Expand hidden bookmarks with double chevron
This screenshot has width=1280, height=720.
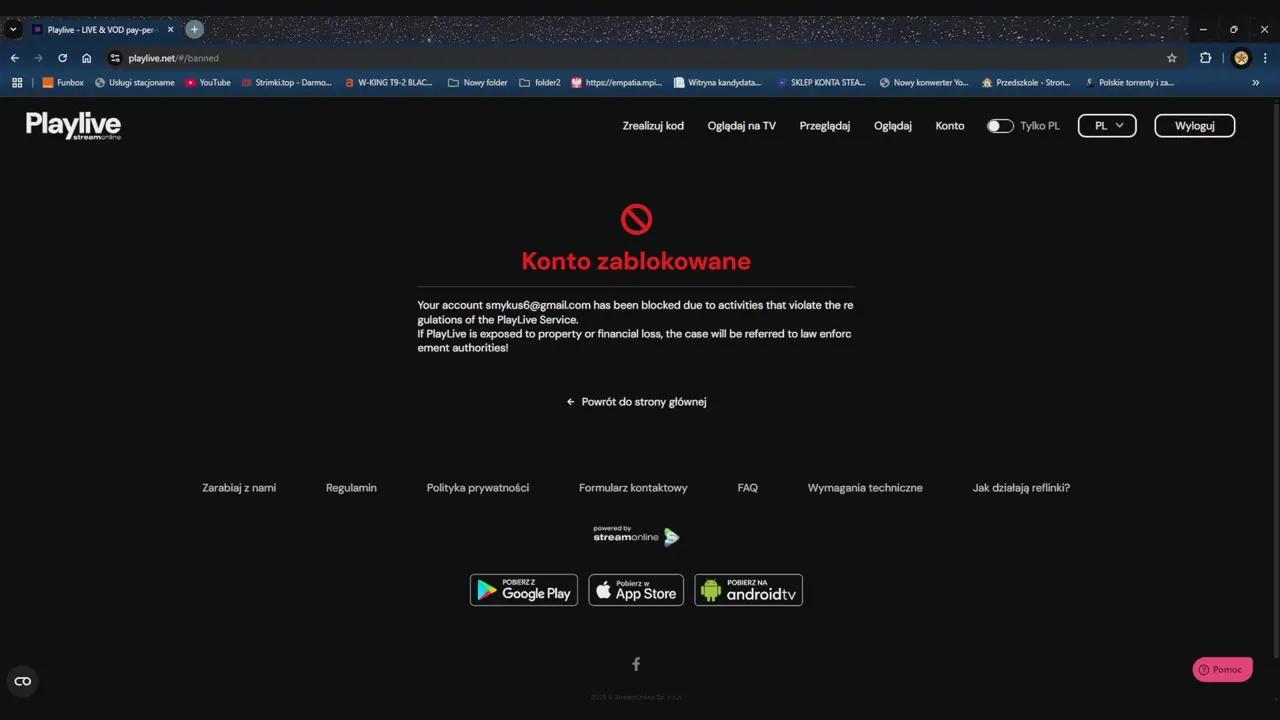pyautogui.click(x=1256, y=83)
